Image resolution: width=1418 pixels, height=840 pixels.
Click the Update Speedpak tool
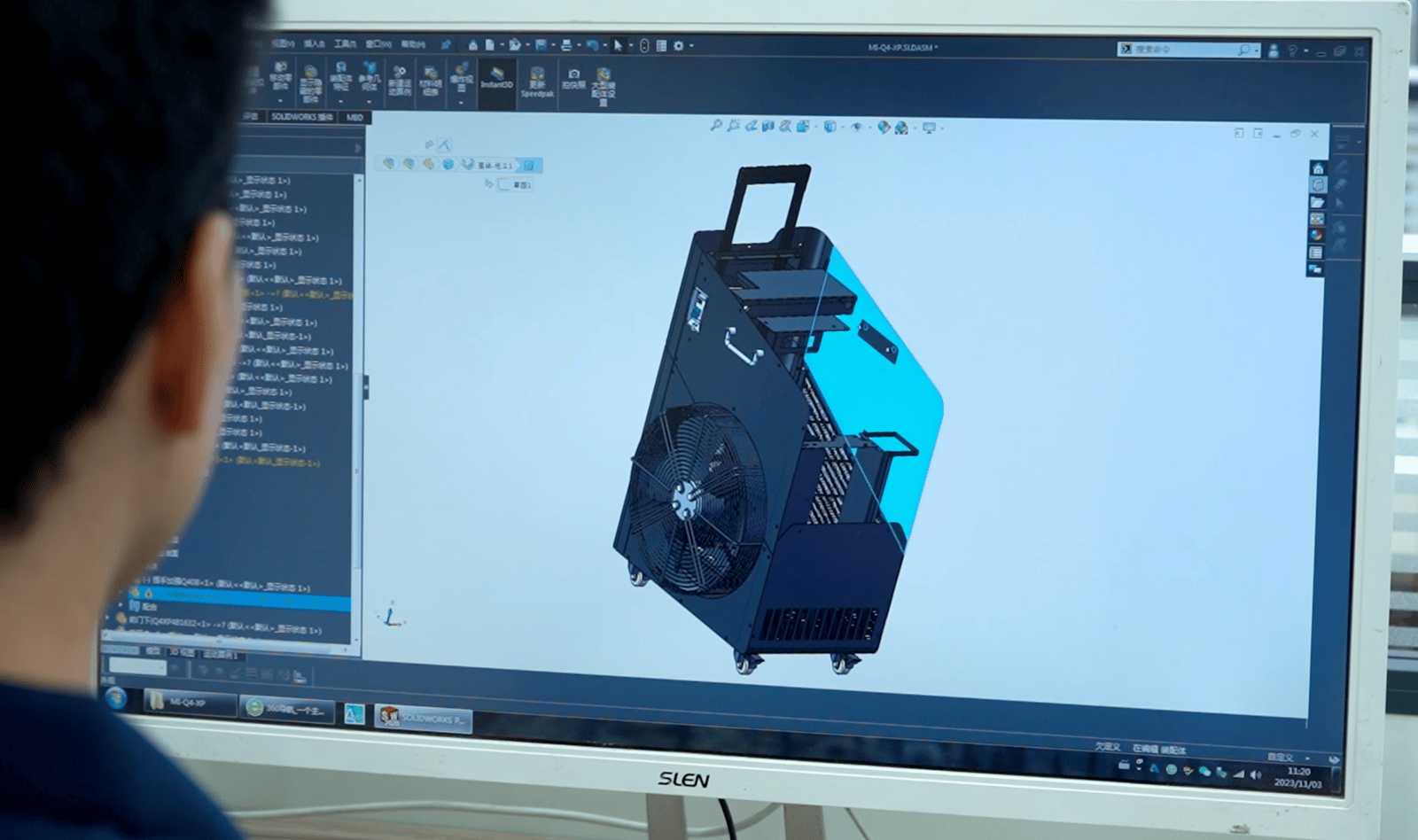pos(537,82)
